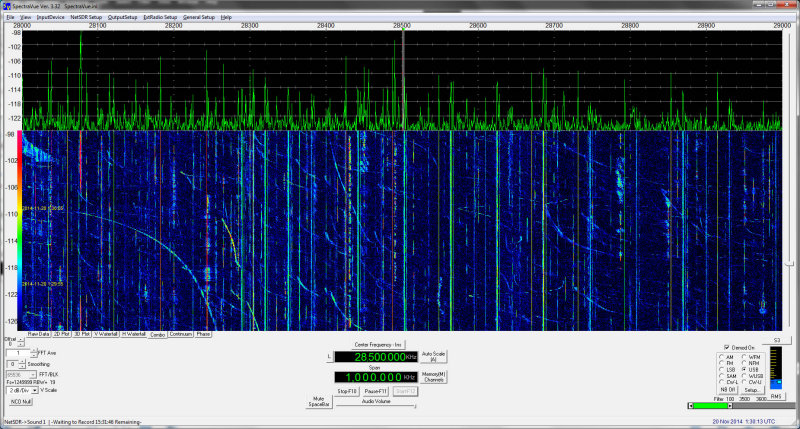800x429 pixels.
Task: Click the S3 signal meter button
Action: coord(777,340)
